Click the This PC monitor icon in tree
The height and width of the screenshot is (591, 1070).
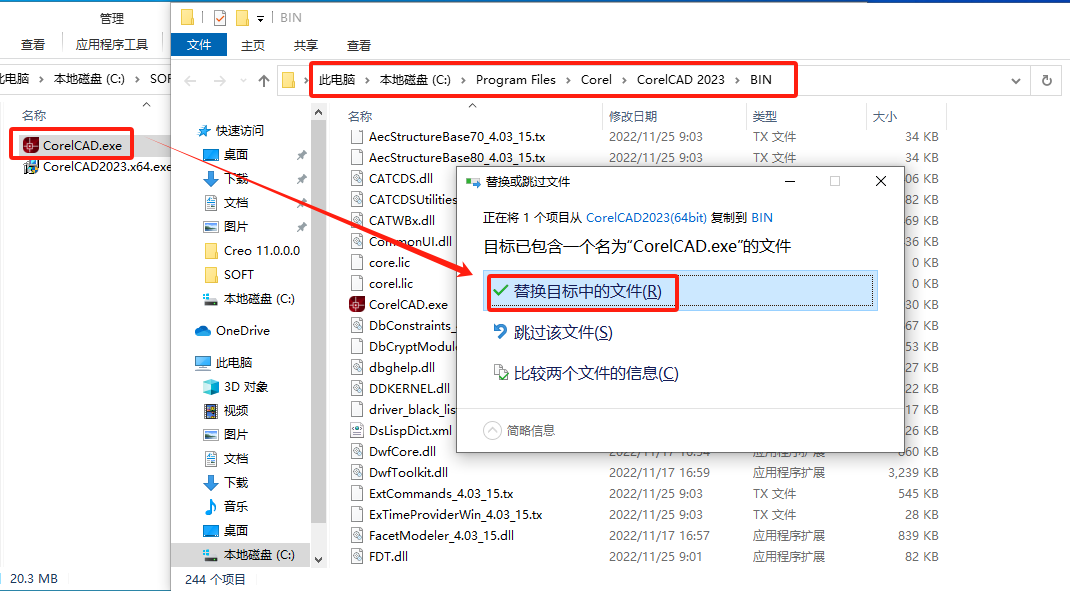tap(203, 363)
